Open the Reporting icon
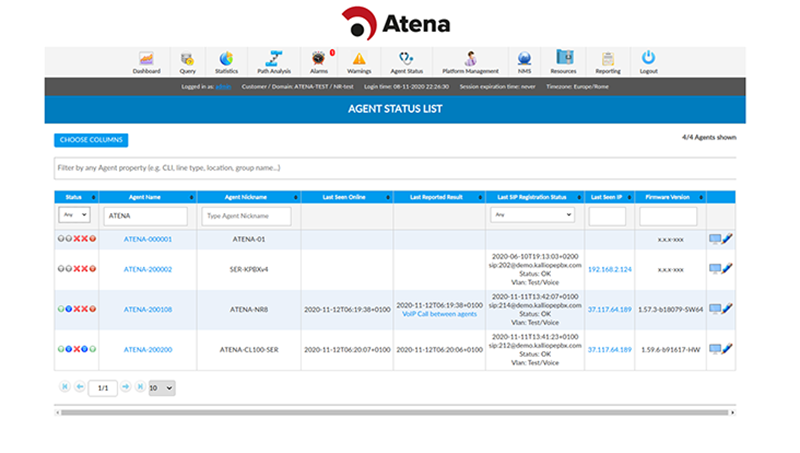The height and width of the screenshot is (453, 800). 608,62
